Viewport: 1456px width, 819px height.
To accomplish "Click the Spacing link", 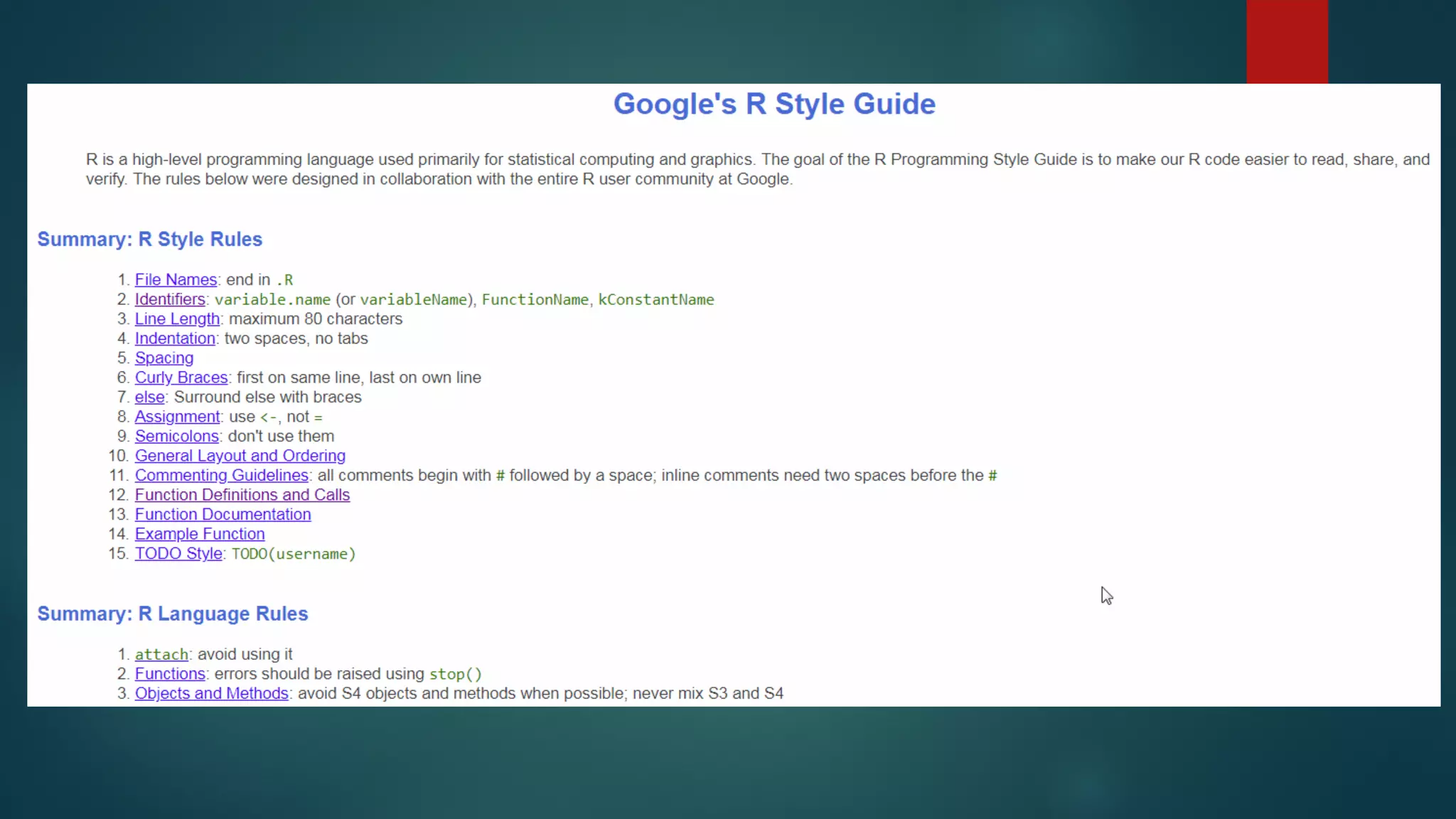I will pos(164,358).
